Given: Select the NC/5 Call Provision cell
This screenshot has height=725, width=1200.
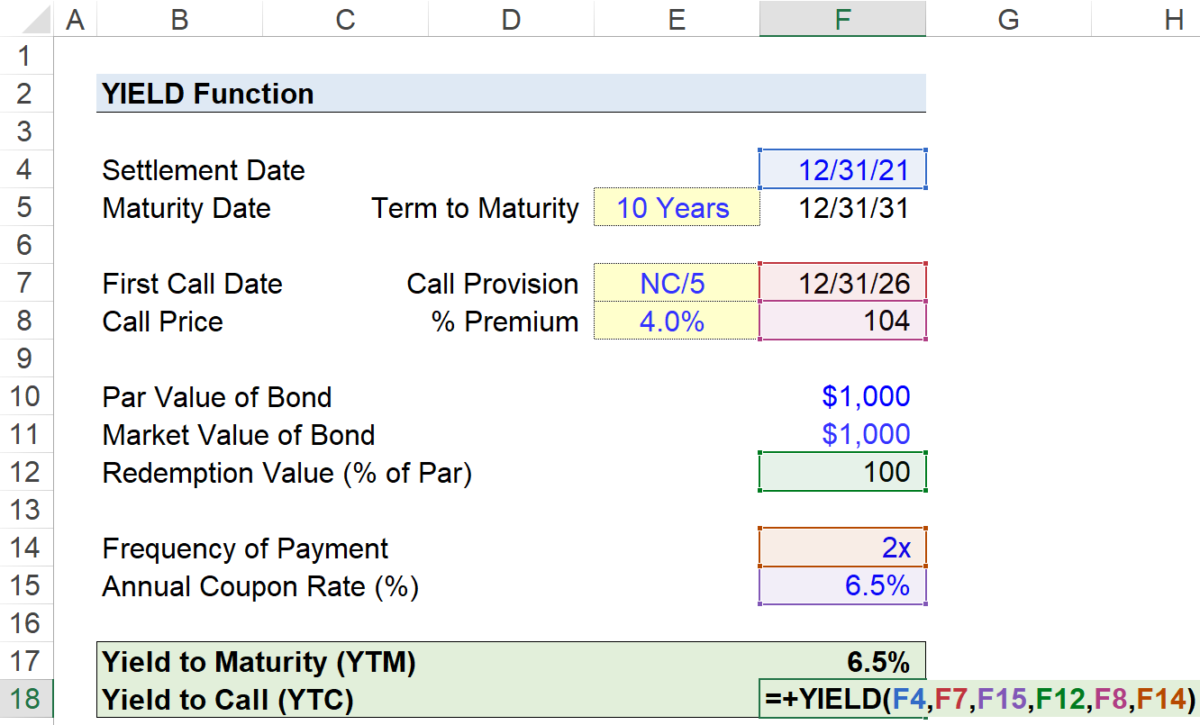Looking at the screenshot, I should [676, 283].
